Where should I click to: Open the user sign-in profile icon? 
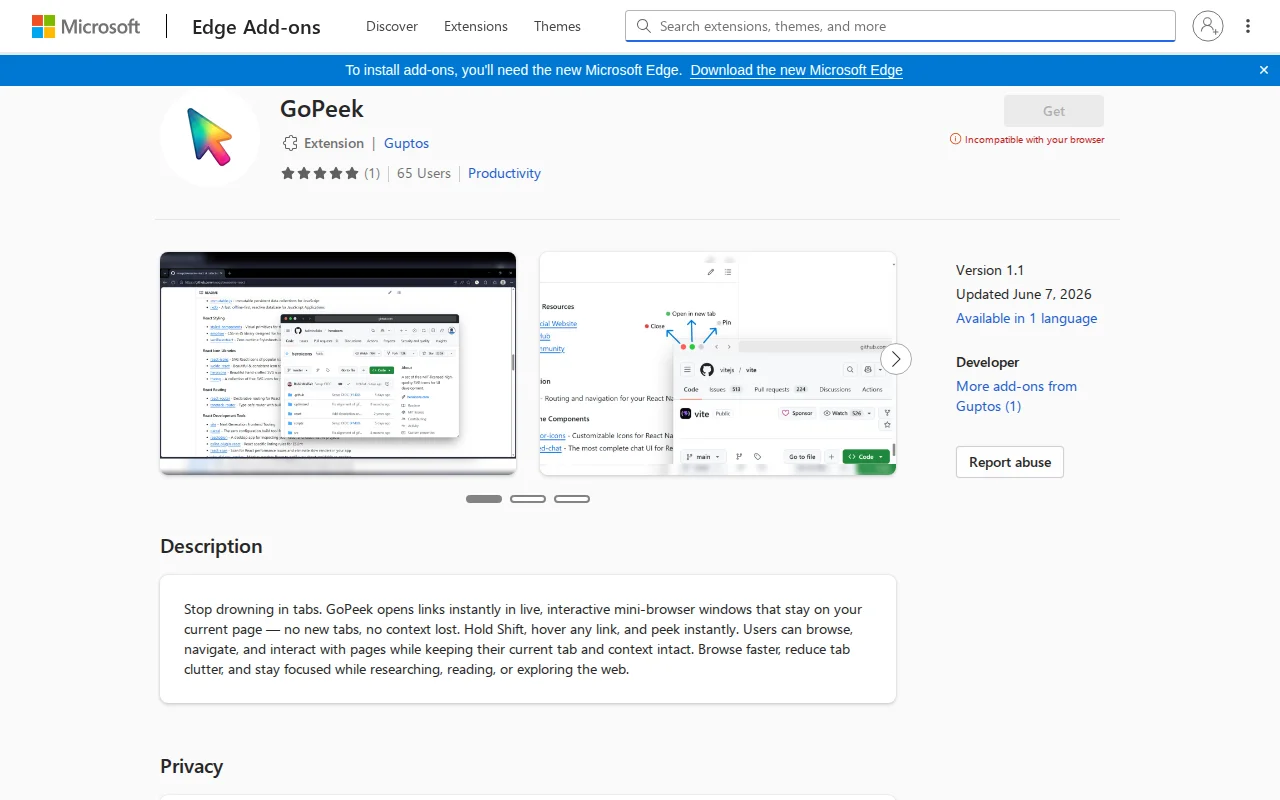(x=1208, y=26)
